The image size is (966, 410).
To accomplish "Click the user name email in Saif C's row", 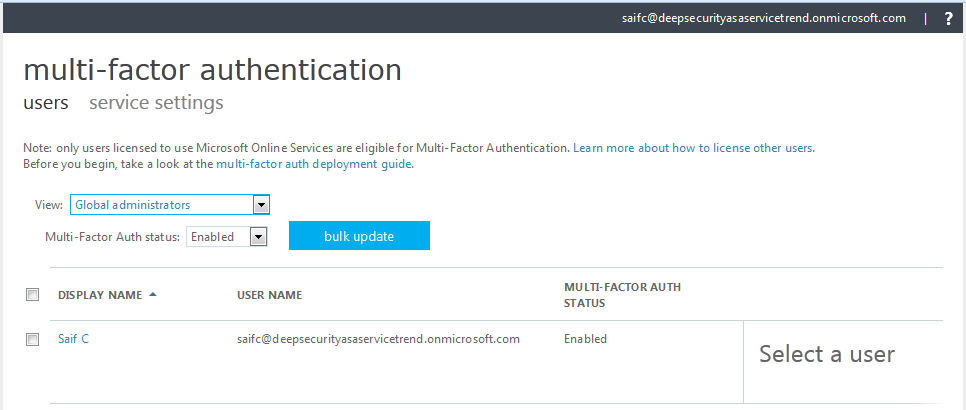I will coord(378,339).
